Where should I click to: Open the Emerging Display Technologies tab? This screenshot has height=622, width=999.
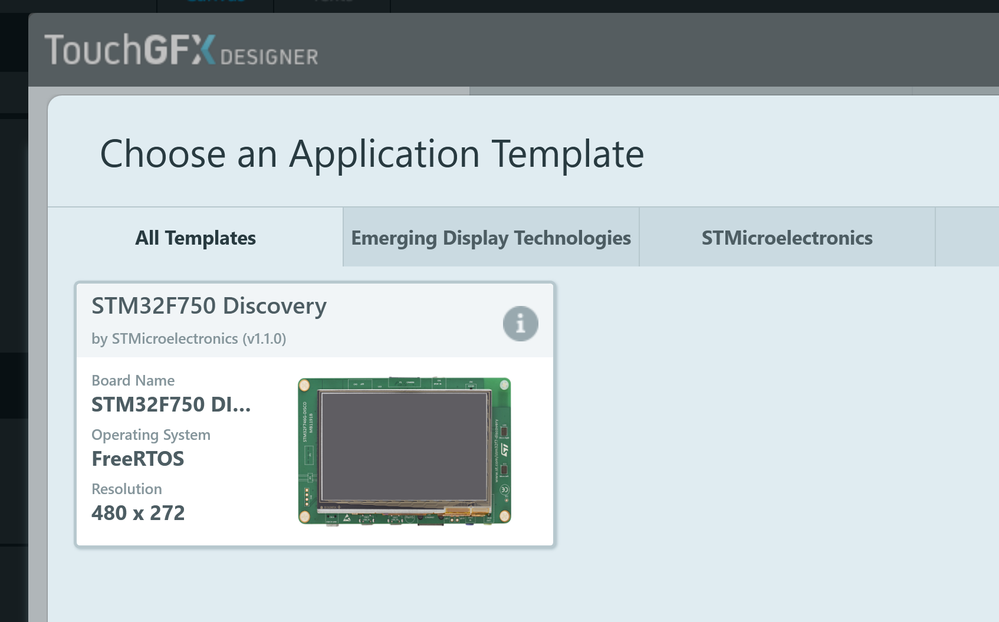pyautogui.click(x=491, y=238)
